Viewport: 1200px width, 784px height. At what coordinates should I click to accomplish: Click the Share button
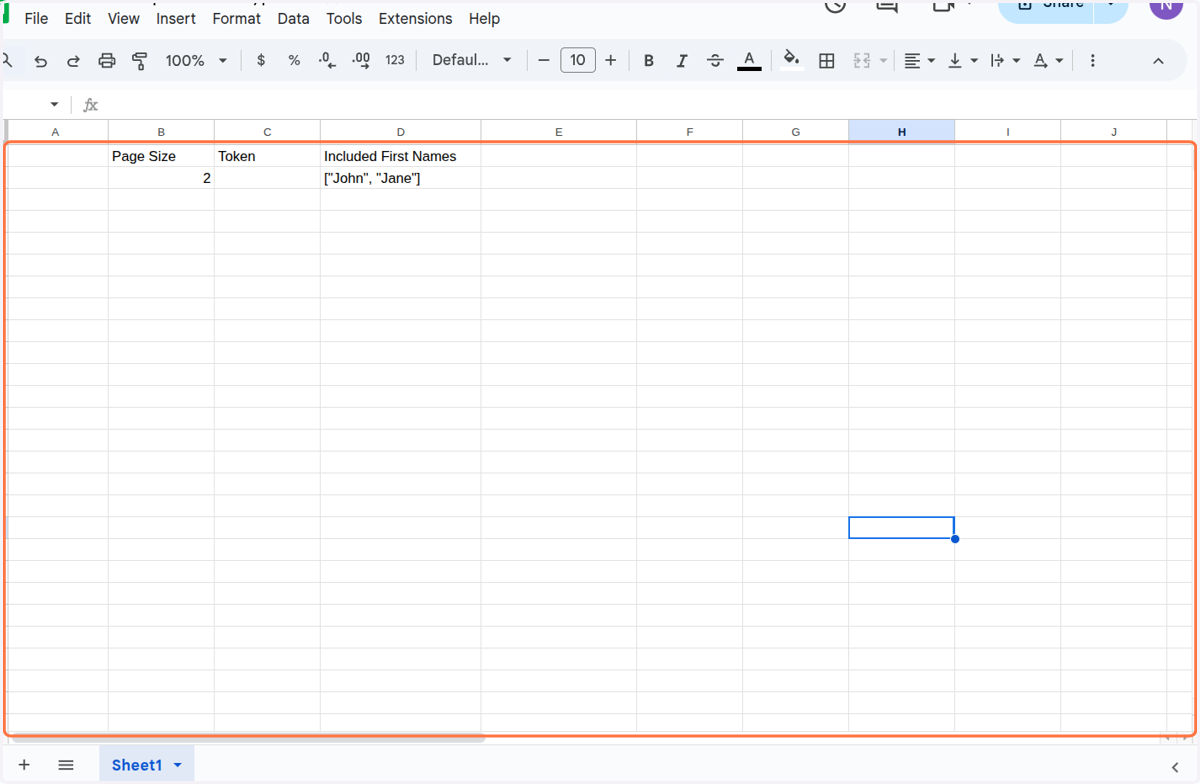(x=1047, y=6)
